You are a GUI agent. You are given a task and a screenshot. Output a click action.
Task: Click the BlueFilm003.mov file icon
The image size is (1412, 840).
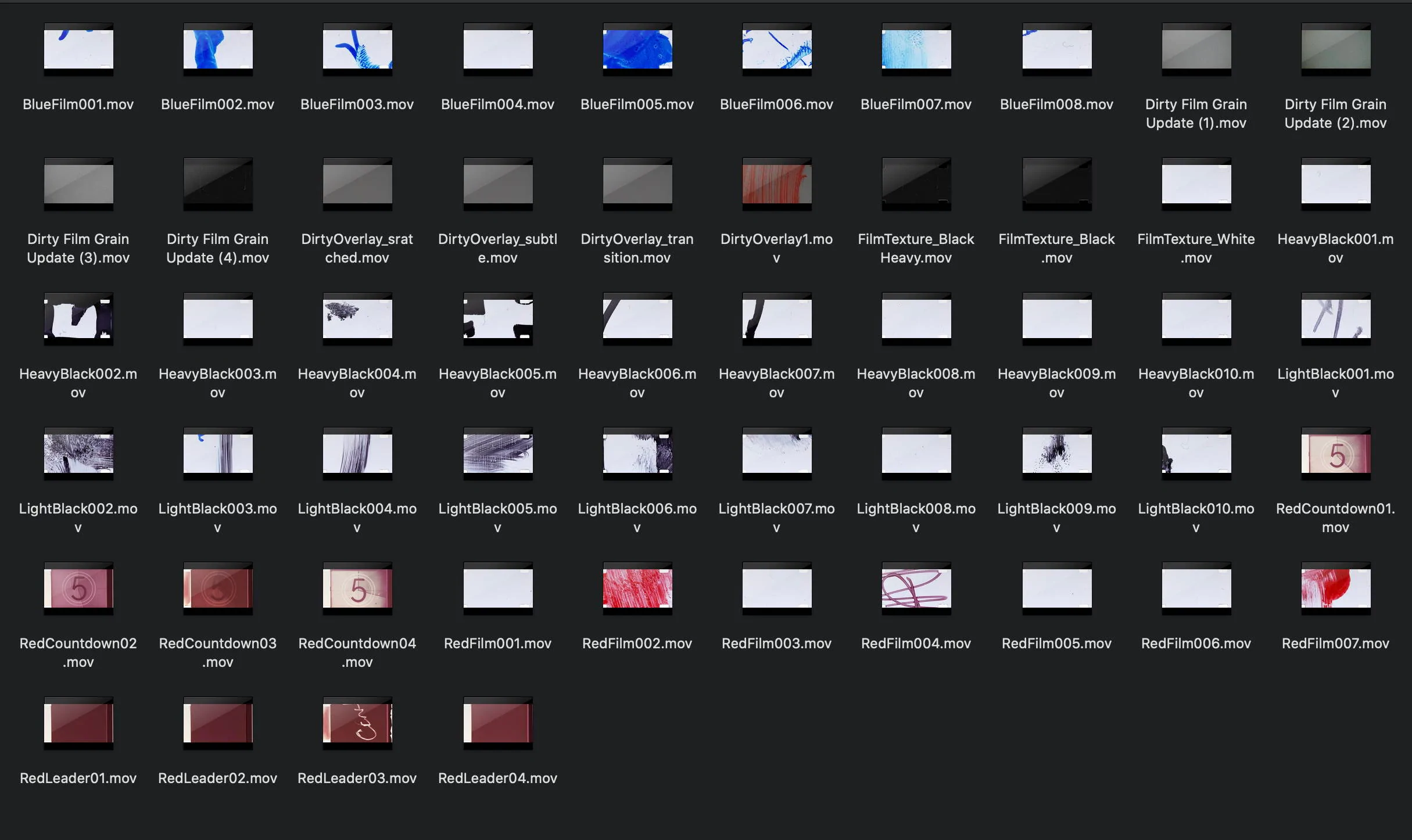tap(357, 49)
